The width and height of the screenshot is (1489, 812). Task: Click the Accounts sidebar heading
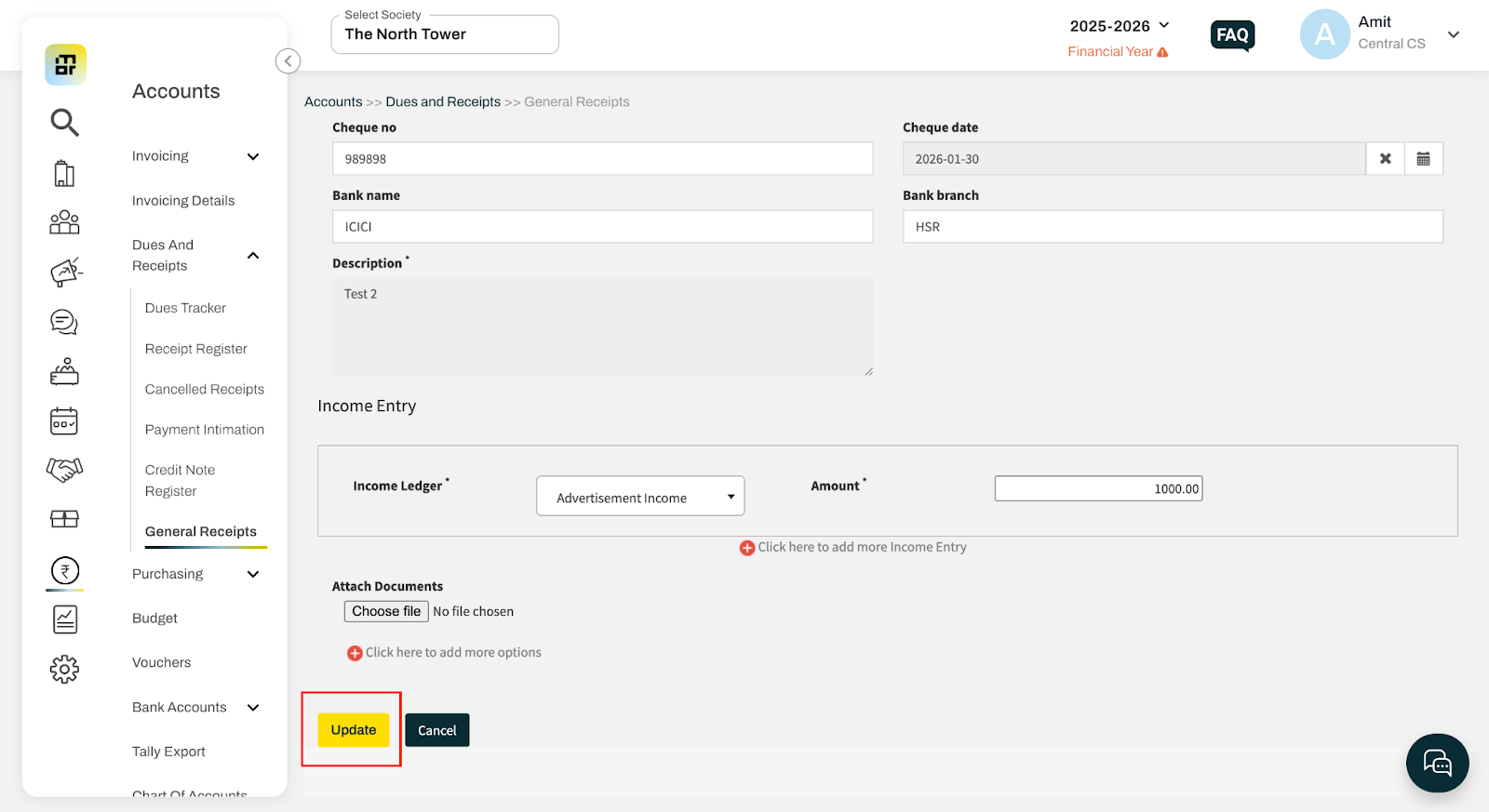tap(176, 91)
